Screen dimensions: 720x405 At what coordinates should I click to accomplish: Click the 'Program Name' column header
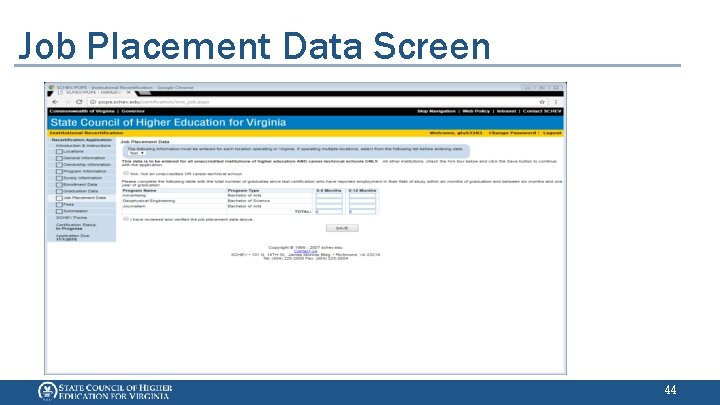pos(140,190)
